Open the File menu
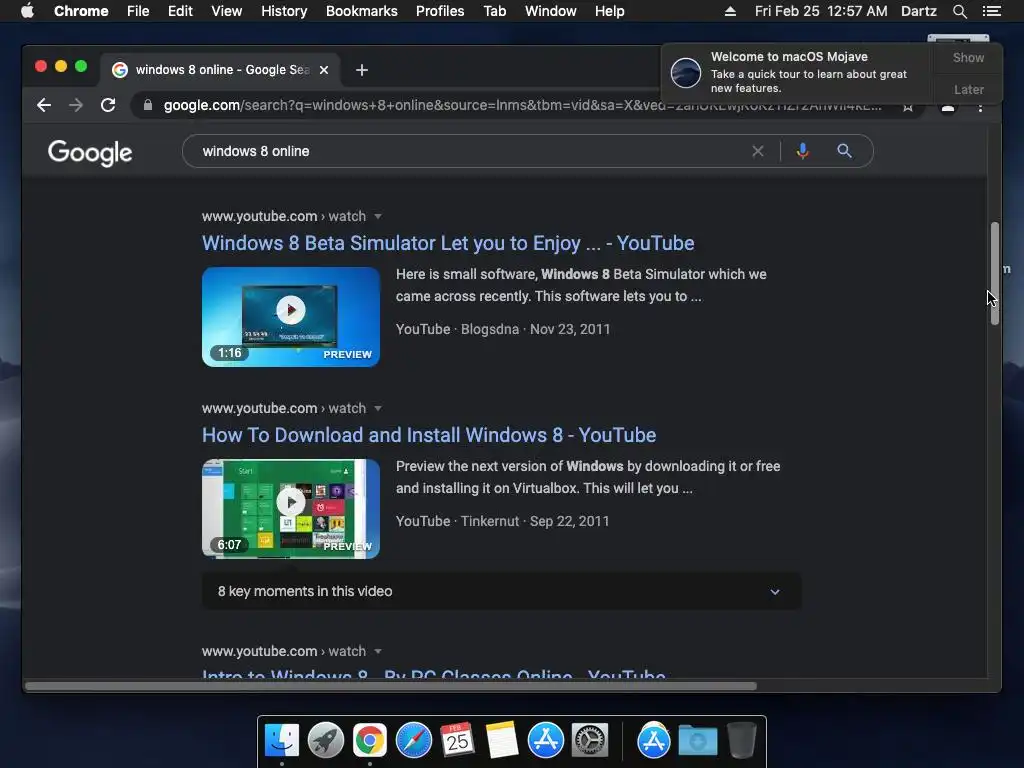This screenshot has height=768, width=1024. [x=138, y=11]
